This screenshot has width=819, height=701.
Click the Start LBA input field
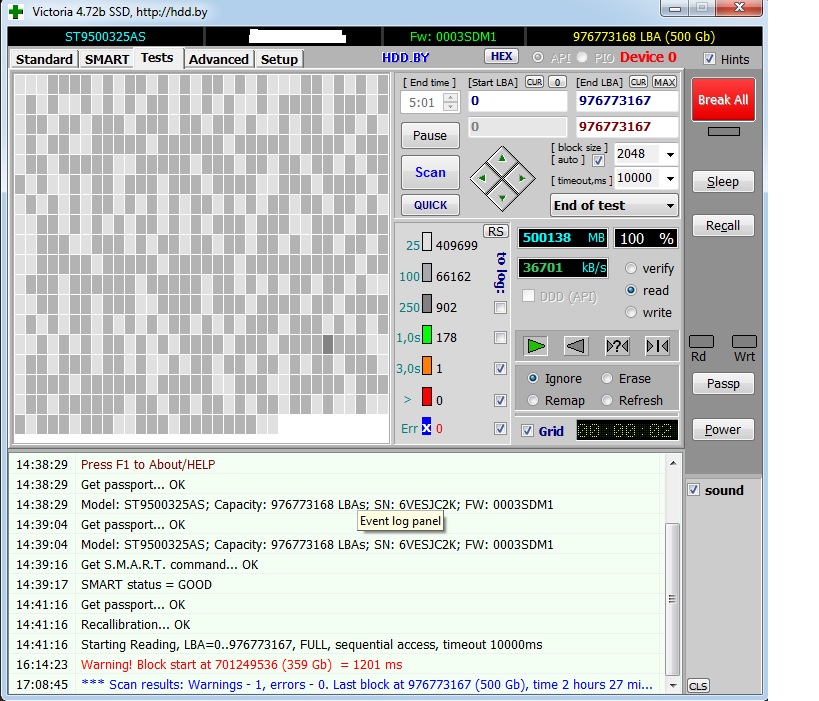click(518, 101)
